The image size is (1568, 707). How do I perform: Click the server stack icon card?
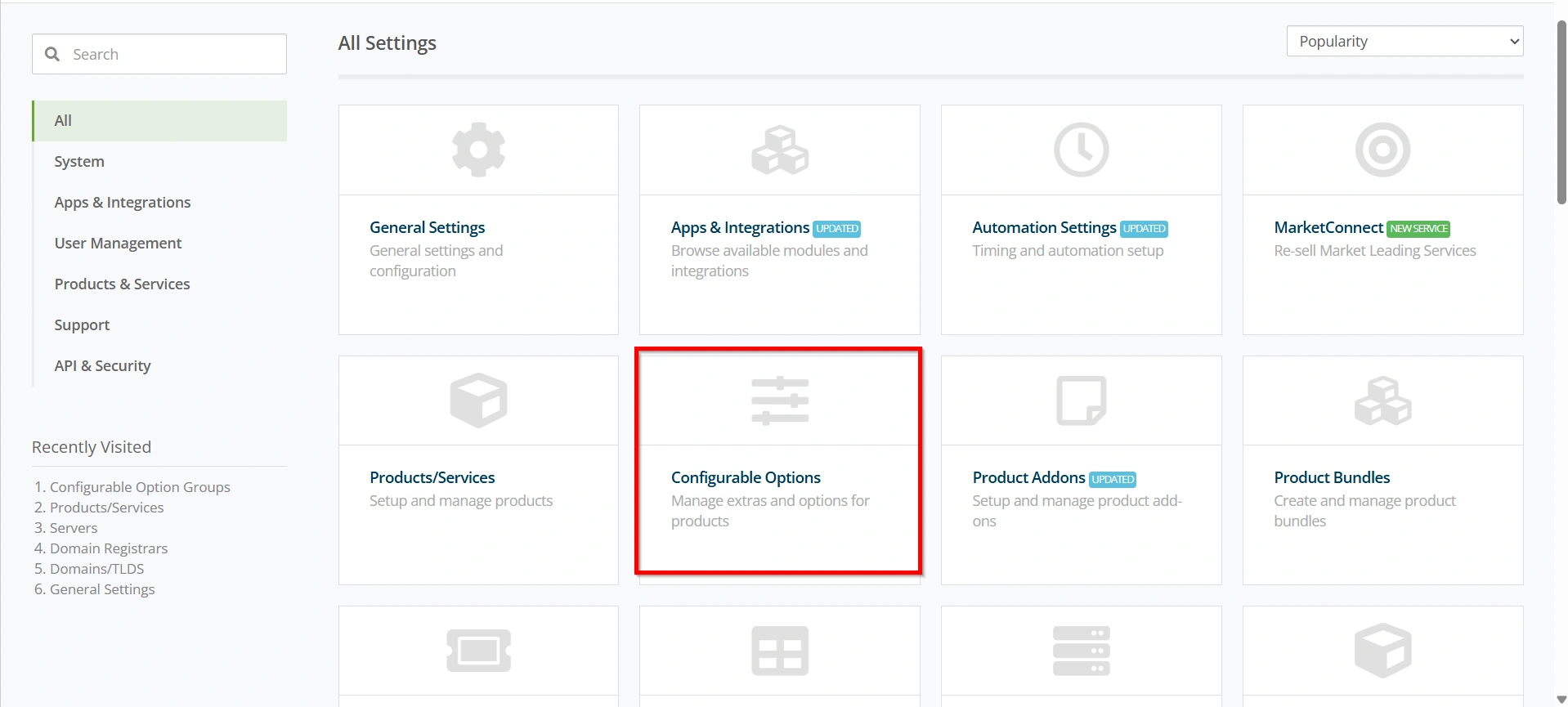(1081, 651)
